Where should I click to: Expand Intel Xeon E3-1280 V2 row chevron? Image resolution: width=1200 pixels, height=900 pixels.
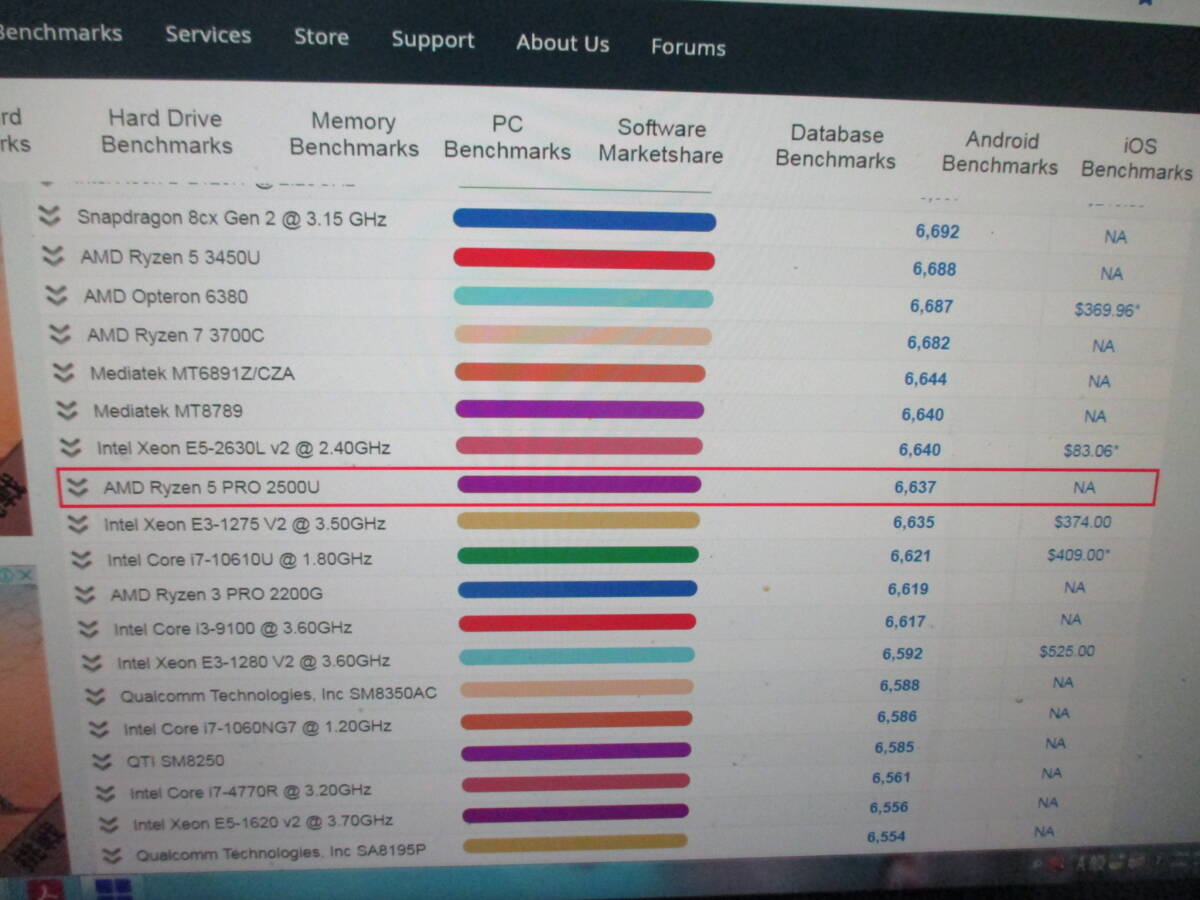coord(92,662)
